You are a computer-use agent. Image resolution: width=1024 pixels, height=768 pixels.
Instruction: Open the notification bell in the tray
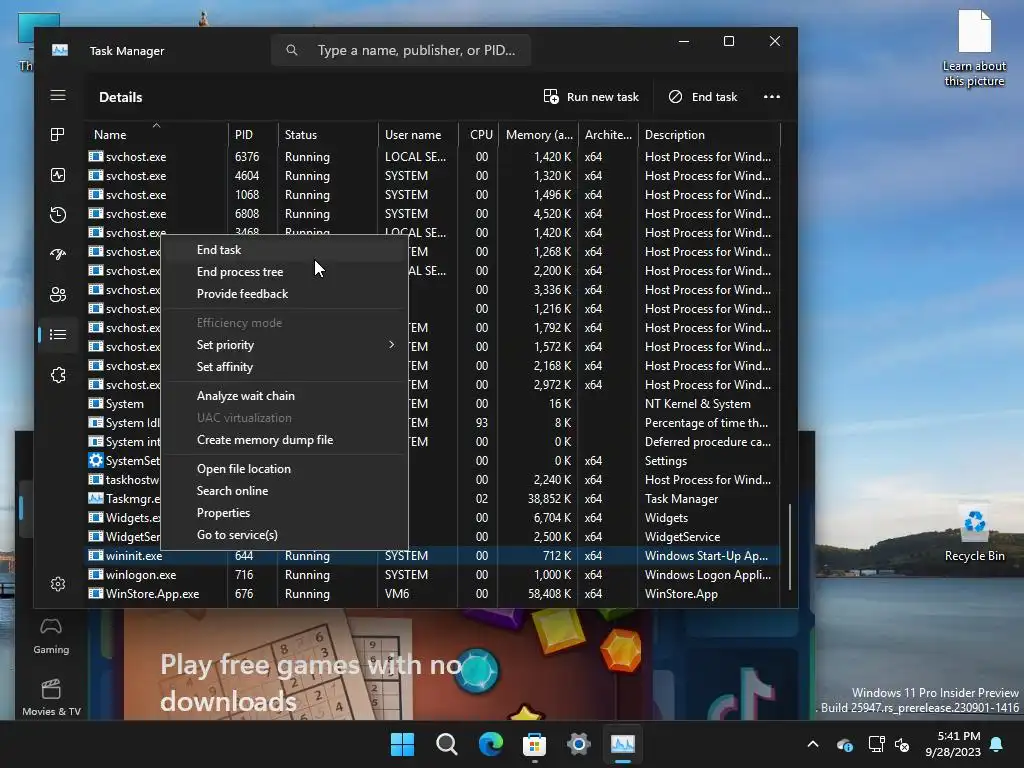(x=997, y=744)
